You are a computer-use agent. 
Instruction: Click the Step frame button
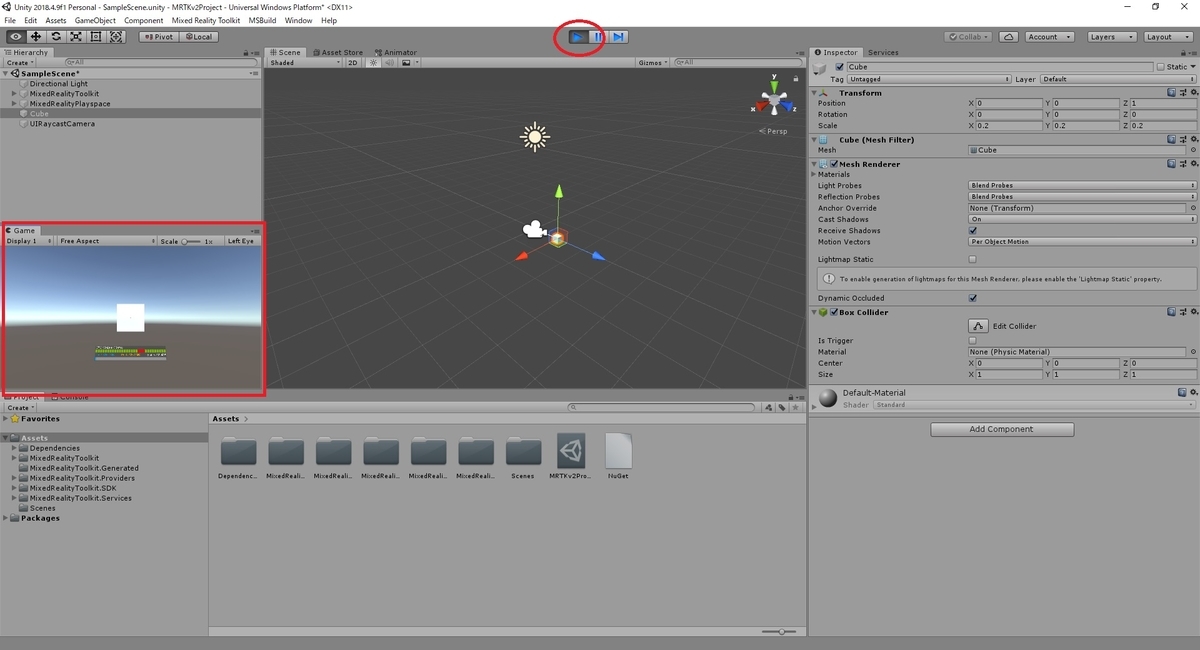pyautogui.click(x=619, y=37)
